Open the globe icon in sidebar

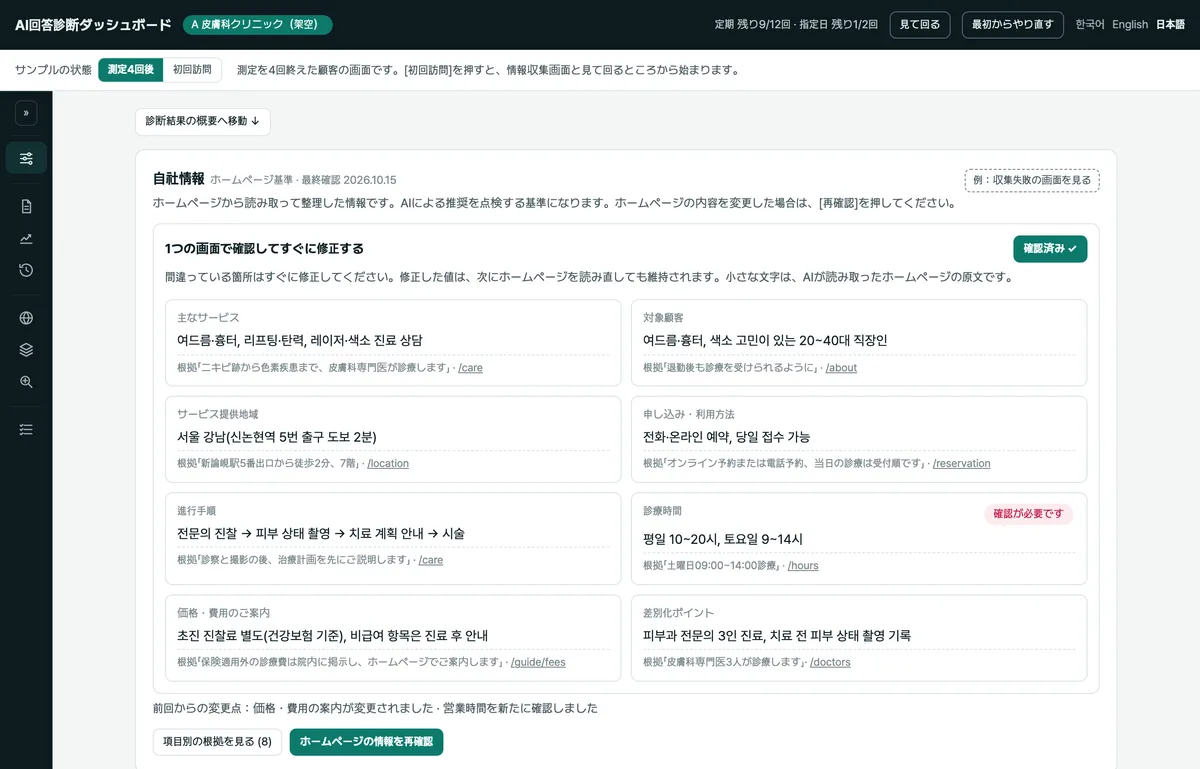[26, 319]
